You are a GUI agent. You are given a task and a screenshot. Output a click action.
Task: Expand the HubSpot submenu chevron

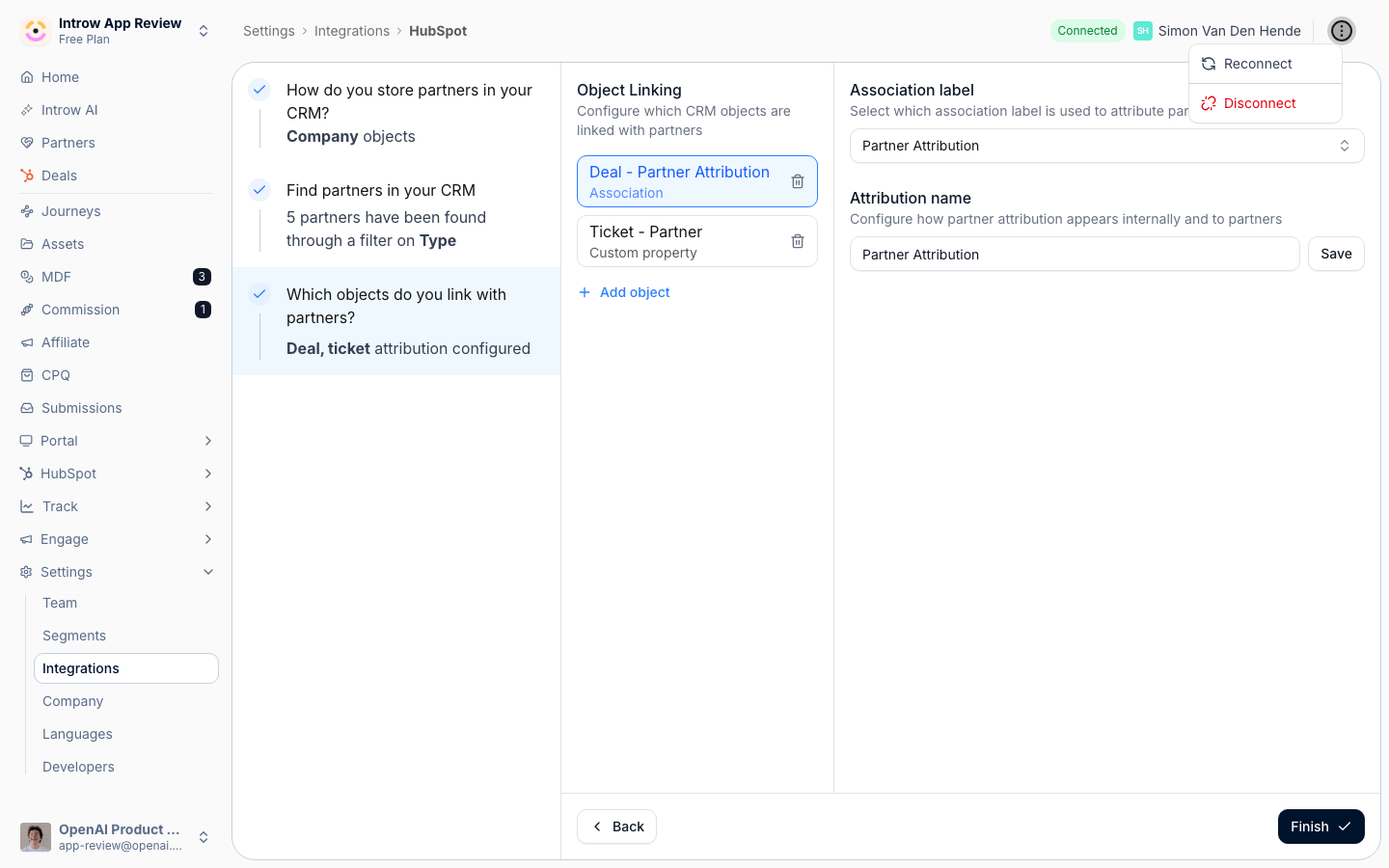[x=208, y=474]
